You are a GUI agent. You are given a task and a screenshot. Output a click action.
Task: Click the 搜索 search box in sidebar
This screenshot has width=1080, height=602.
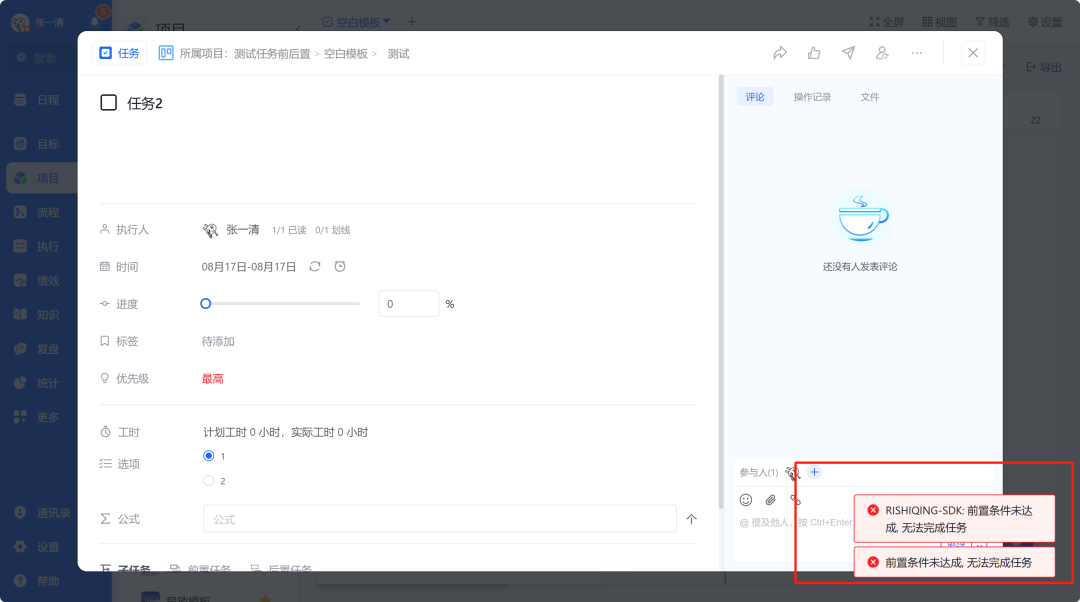[39, 58]
